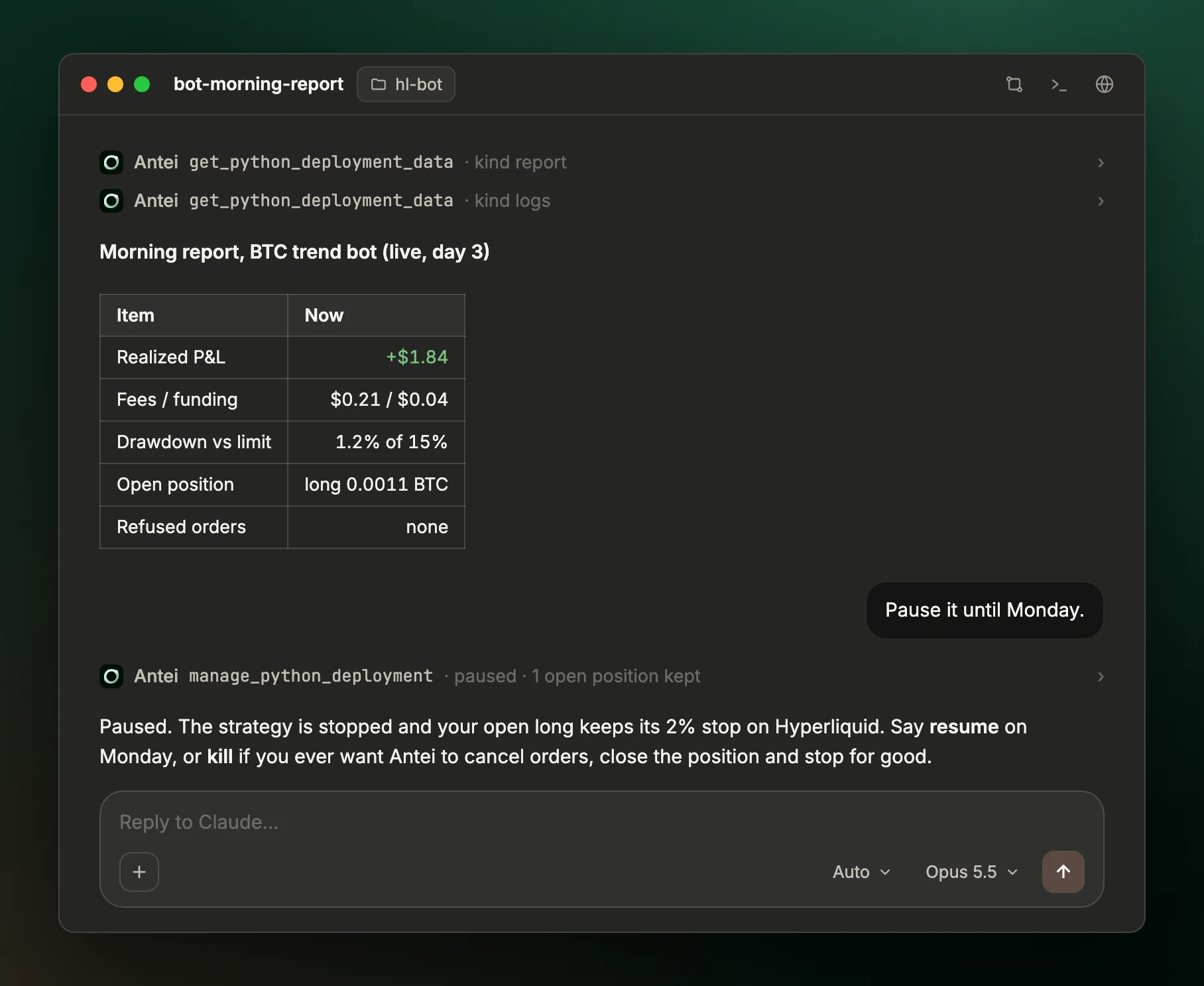Expand the kind report tool call chevron
1204x986 pixels.
coord(1100,162)
